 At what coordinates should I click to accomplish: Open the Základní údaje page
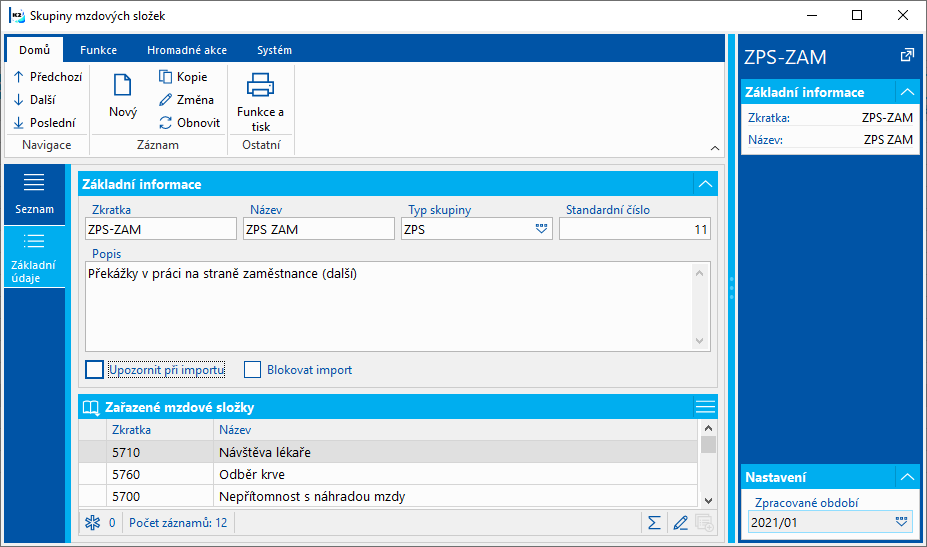click(34, 257)
